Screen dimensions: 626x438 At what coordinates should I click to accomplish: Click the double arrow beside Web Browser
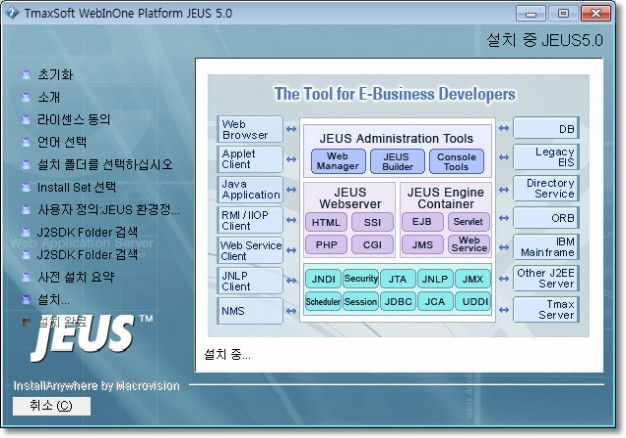tap(291, 129)
